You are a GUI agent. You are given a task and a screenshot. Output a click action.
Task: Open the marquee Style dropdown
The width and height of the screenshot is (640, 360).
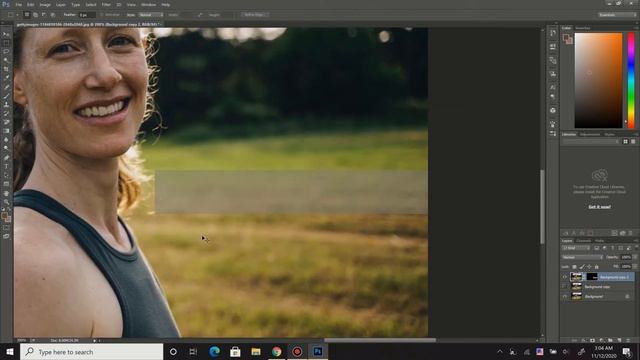click(151, 15)
